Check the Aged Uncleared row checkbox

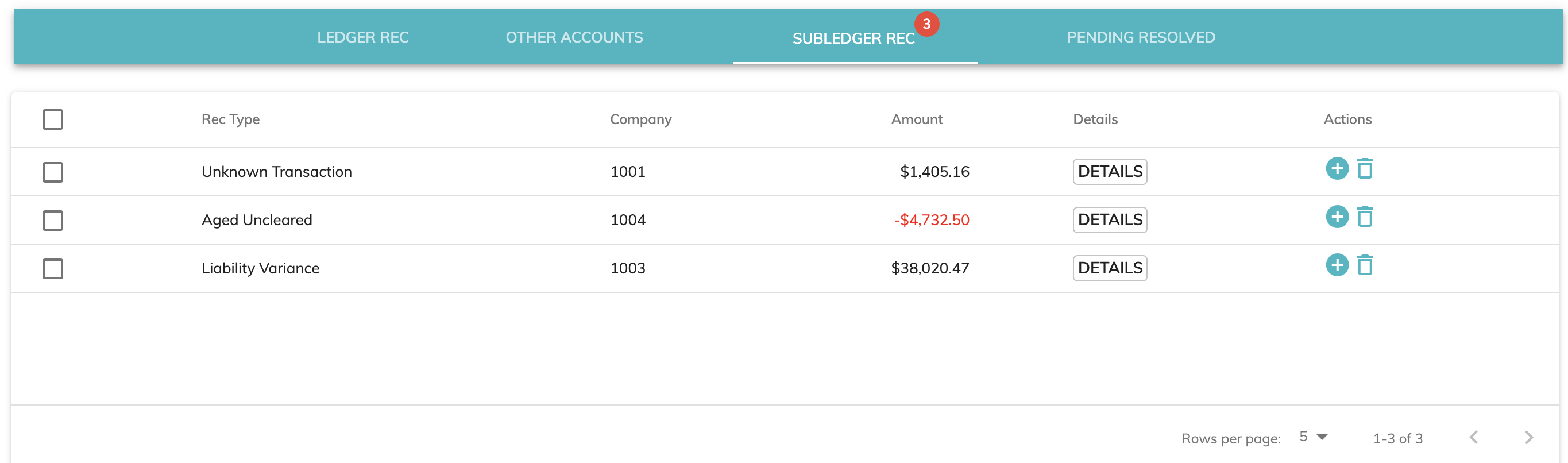pos(53,220)
